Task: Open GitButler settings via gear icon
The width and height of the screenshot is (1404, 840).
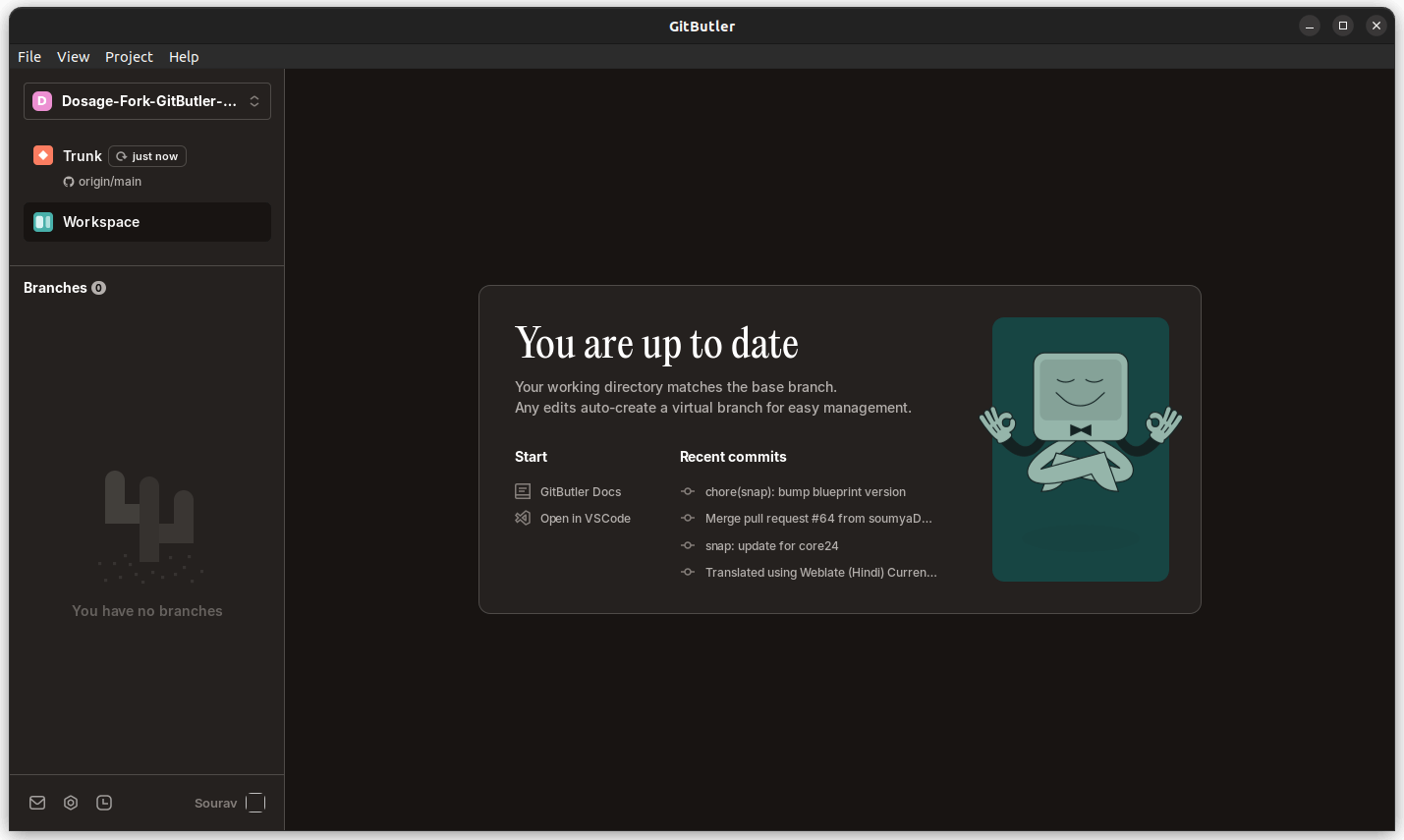Action: tap(70, 803)
